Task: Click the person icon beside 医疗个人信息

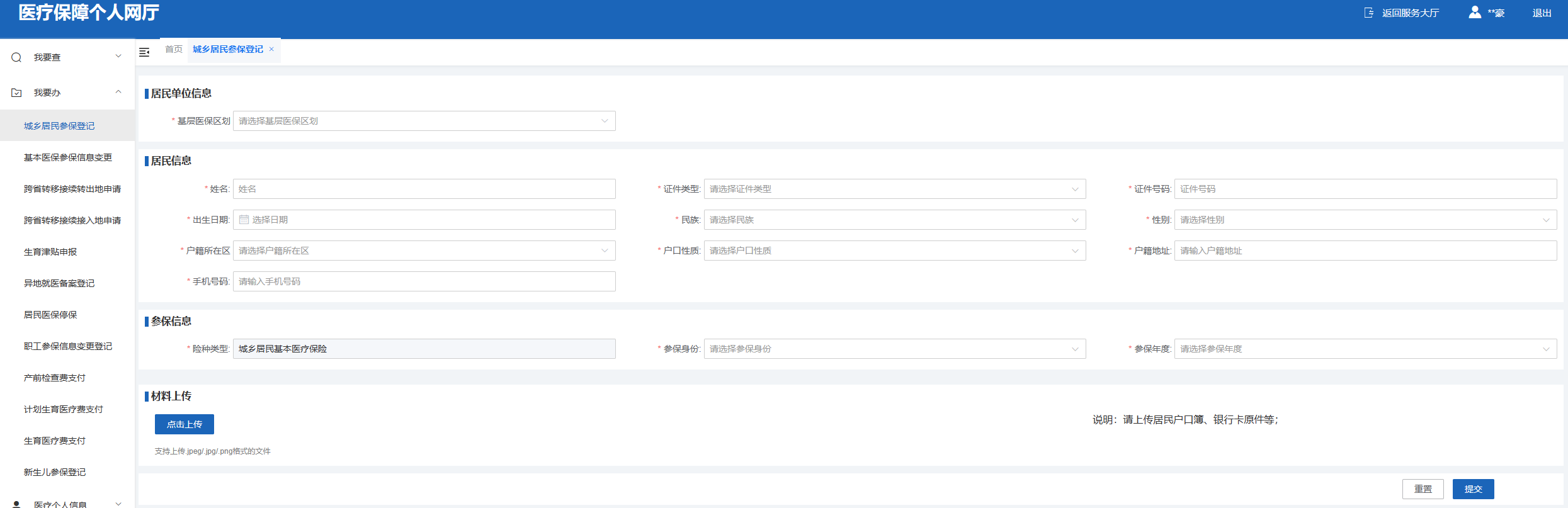Action: coord(16,504)
